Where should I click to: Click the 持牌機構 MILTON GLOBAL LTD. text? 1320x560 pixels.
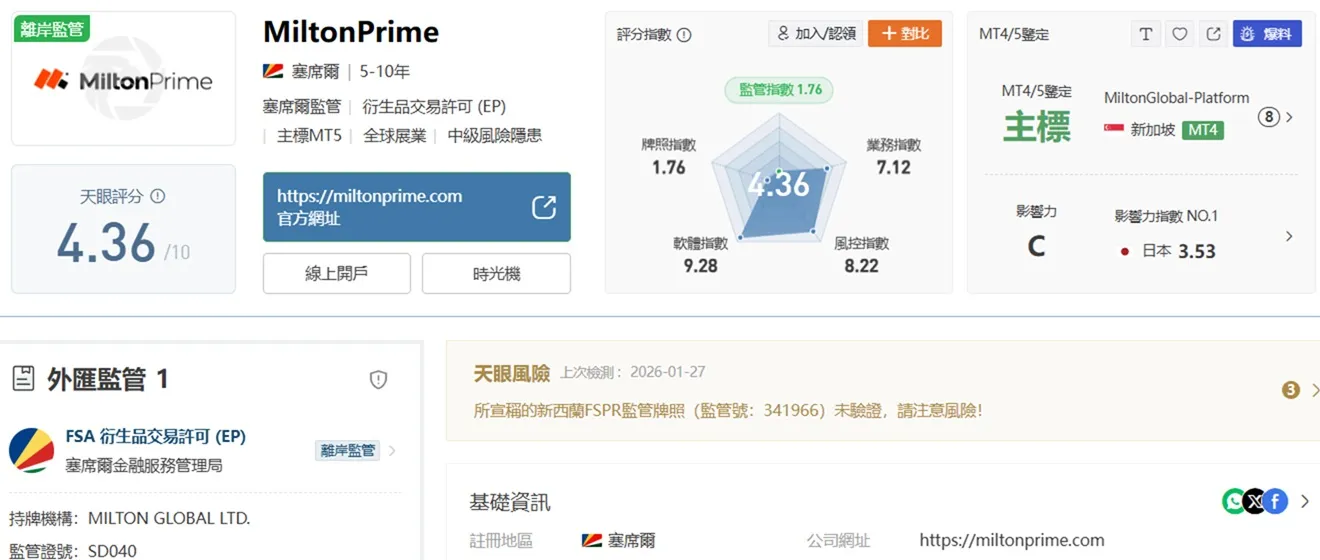tap(130, 518)
